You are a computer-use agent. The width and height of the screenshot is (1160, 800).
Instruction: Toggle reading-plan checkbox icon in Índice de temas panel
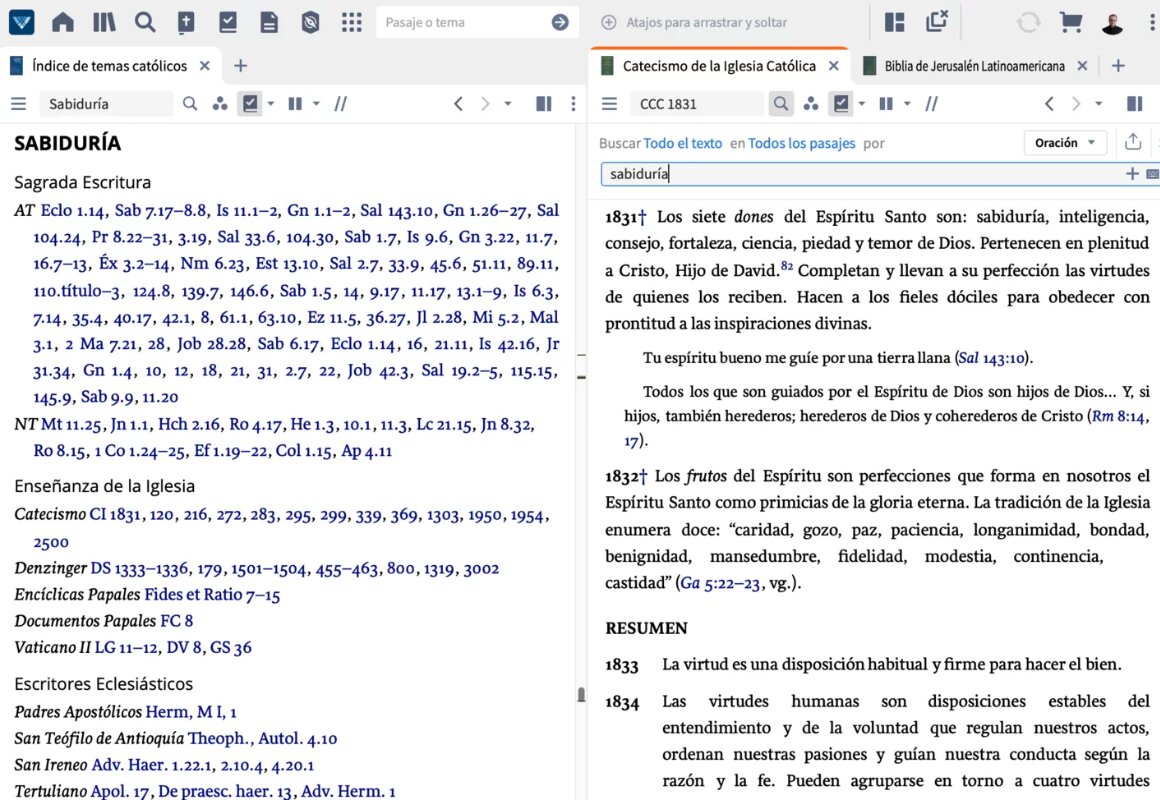(x=250, y=104)
